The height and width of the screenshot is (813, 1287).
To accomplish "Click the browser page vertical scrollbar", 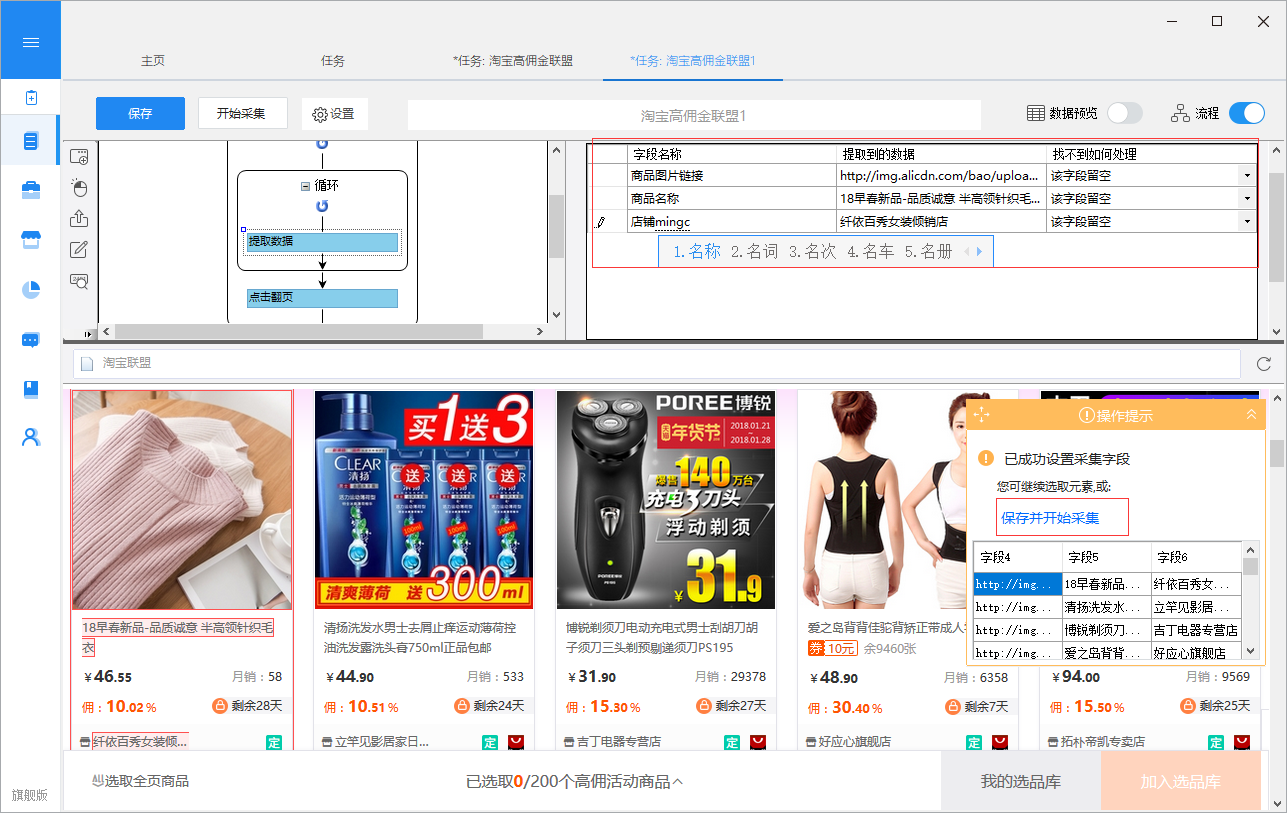I will (x=1278, y=453).
